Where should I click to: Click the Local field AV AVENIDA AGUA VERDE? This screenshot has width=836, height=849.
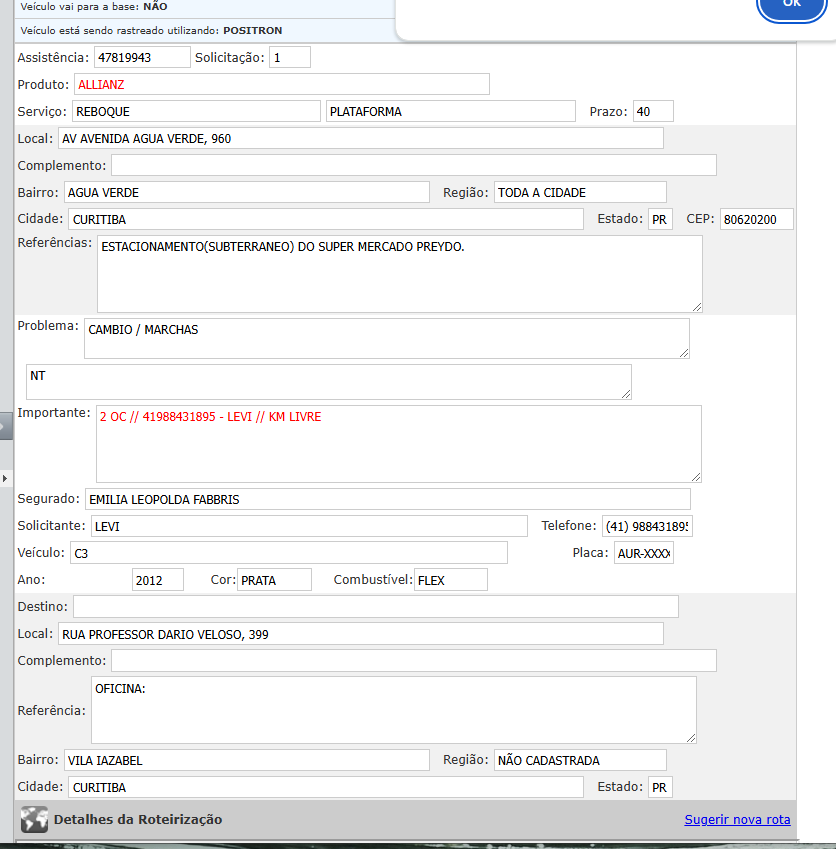coord(361,139)
